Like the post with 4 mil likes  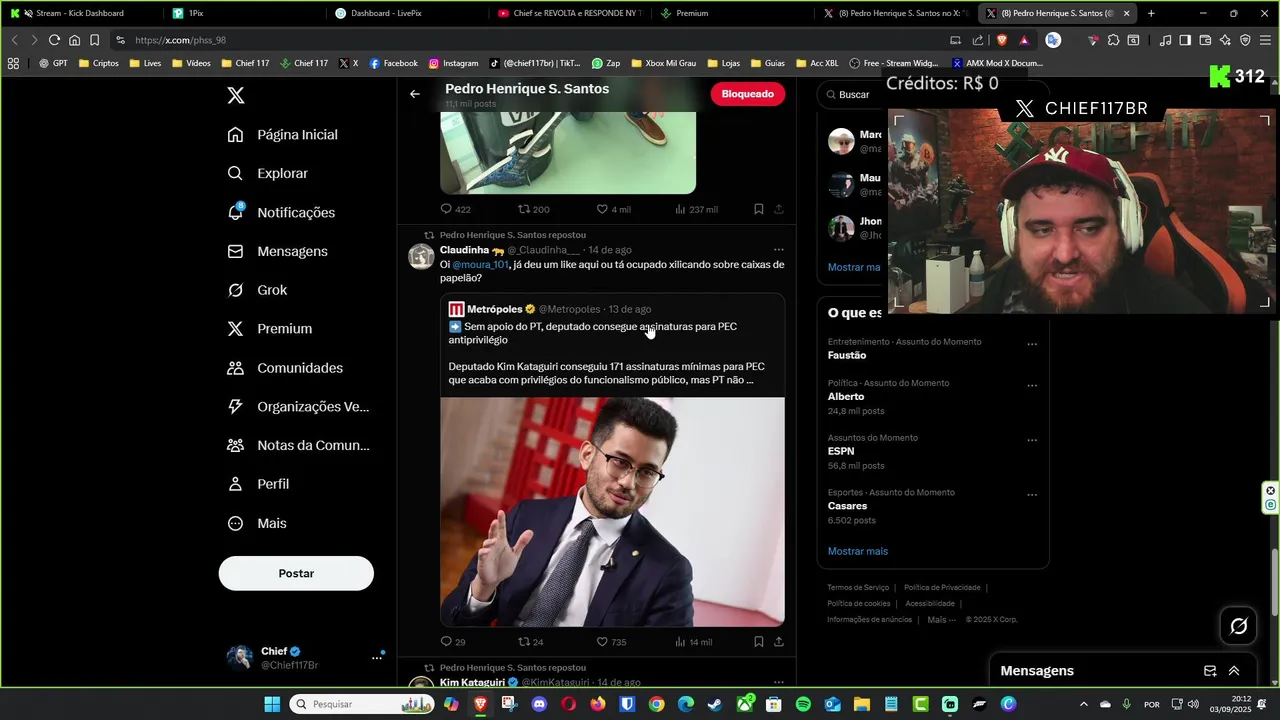click(x=613, y=209)
